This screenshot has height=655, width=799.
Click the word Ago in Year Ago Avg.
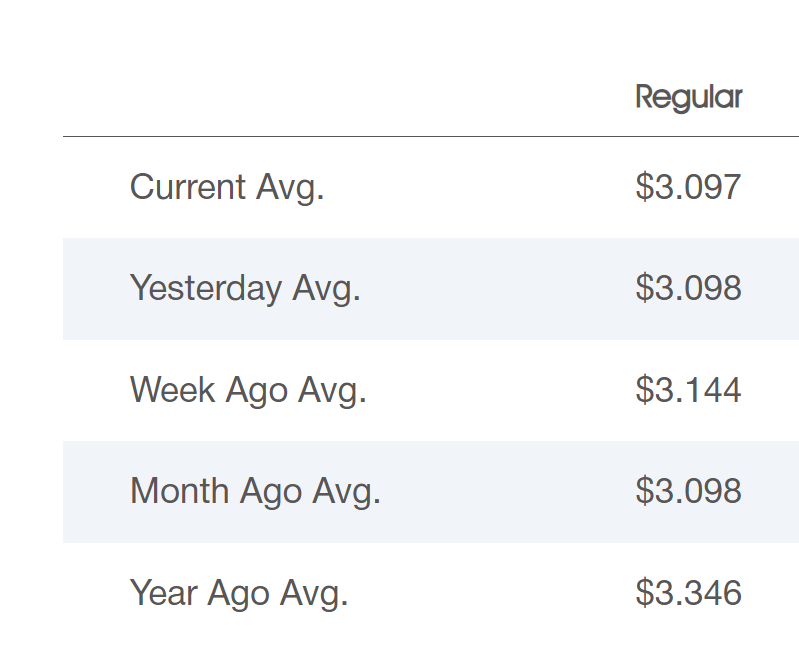pyautogui.click(x=238, y=595)
